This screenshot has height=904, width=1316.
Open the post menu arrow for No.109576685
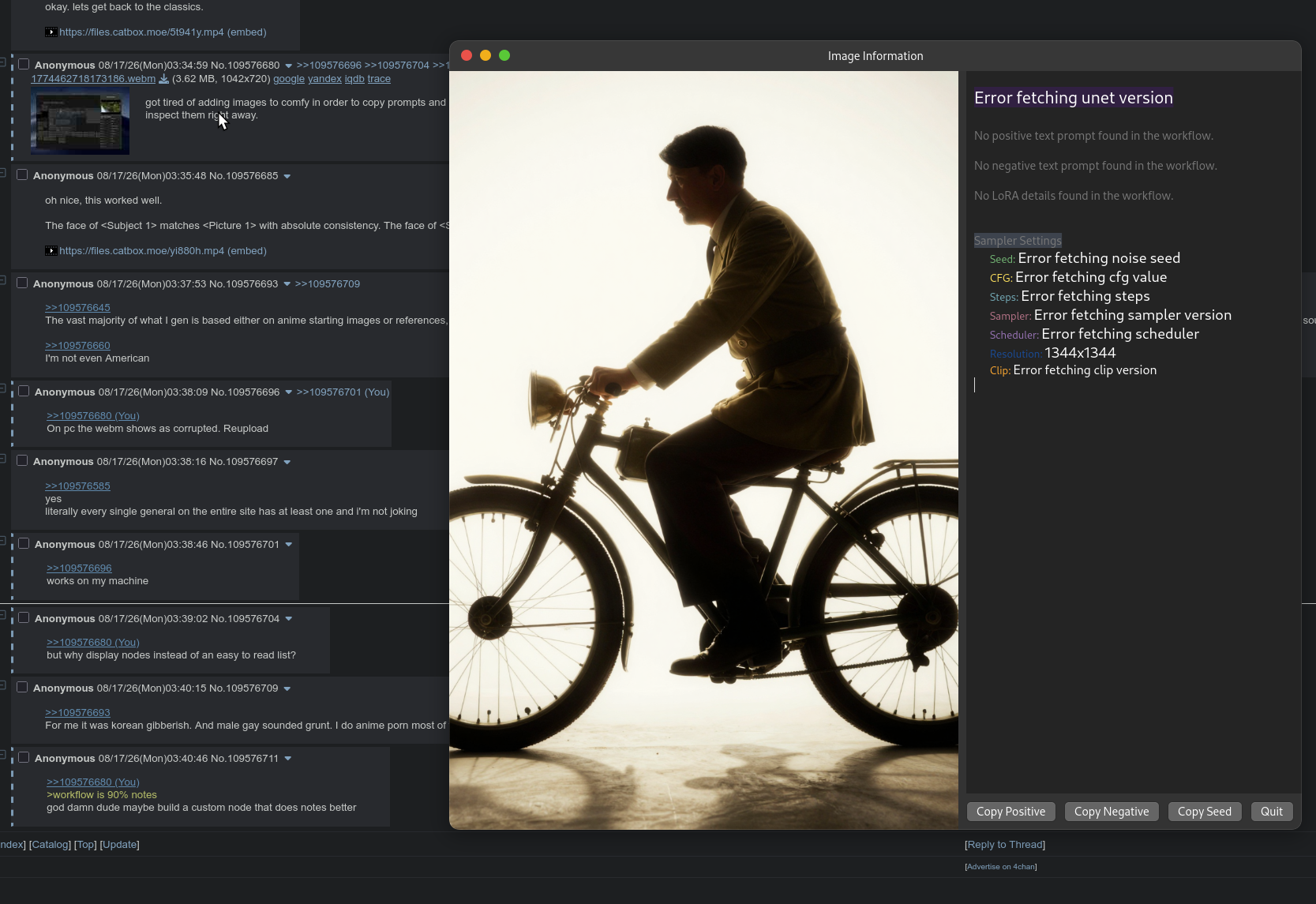point(287,176)
